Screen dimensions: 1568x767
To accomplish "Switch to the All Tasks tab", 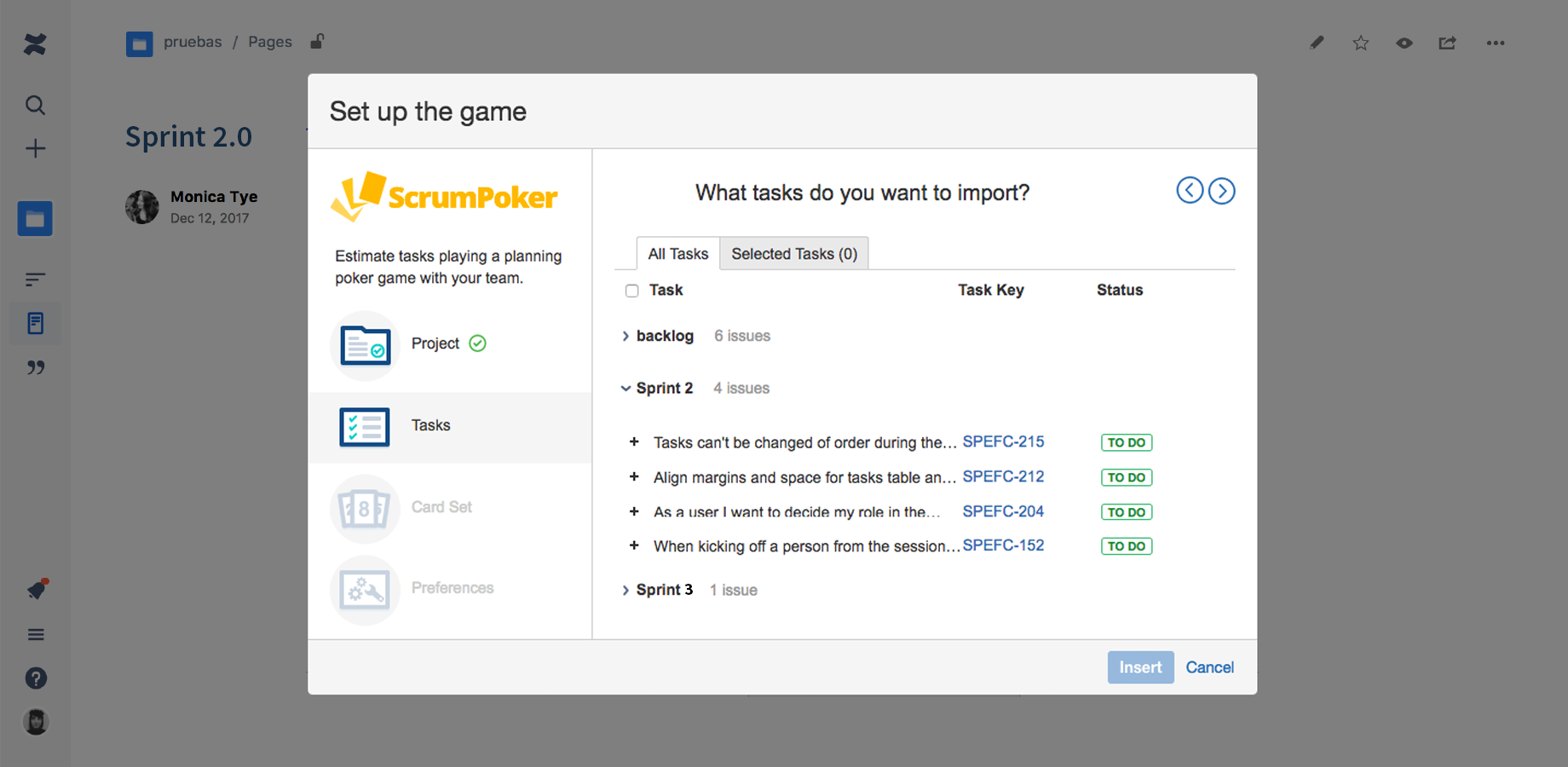I will (x=678, y=253).
